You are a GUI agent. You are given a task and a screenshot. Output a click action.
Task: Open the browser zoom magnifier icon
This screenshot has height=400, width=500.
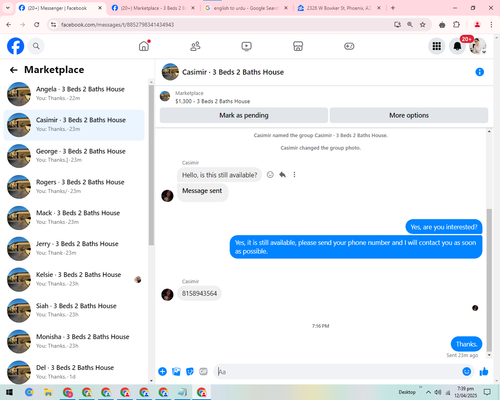click(x=410, y=25)
